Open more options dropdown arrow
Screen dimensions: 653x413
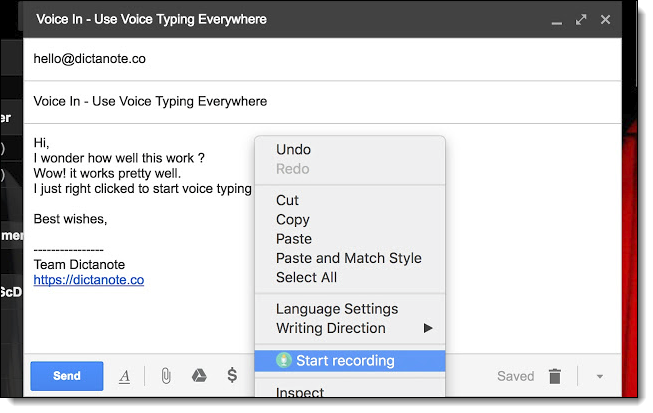coord(600,376)
